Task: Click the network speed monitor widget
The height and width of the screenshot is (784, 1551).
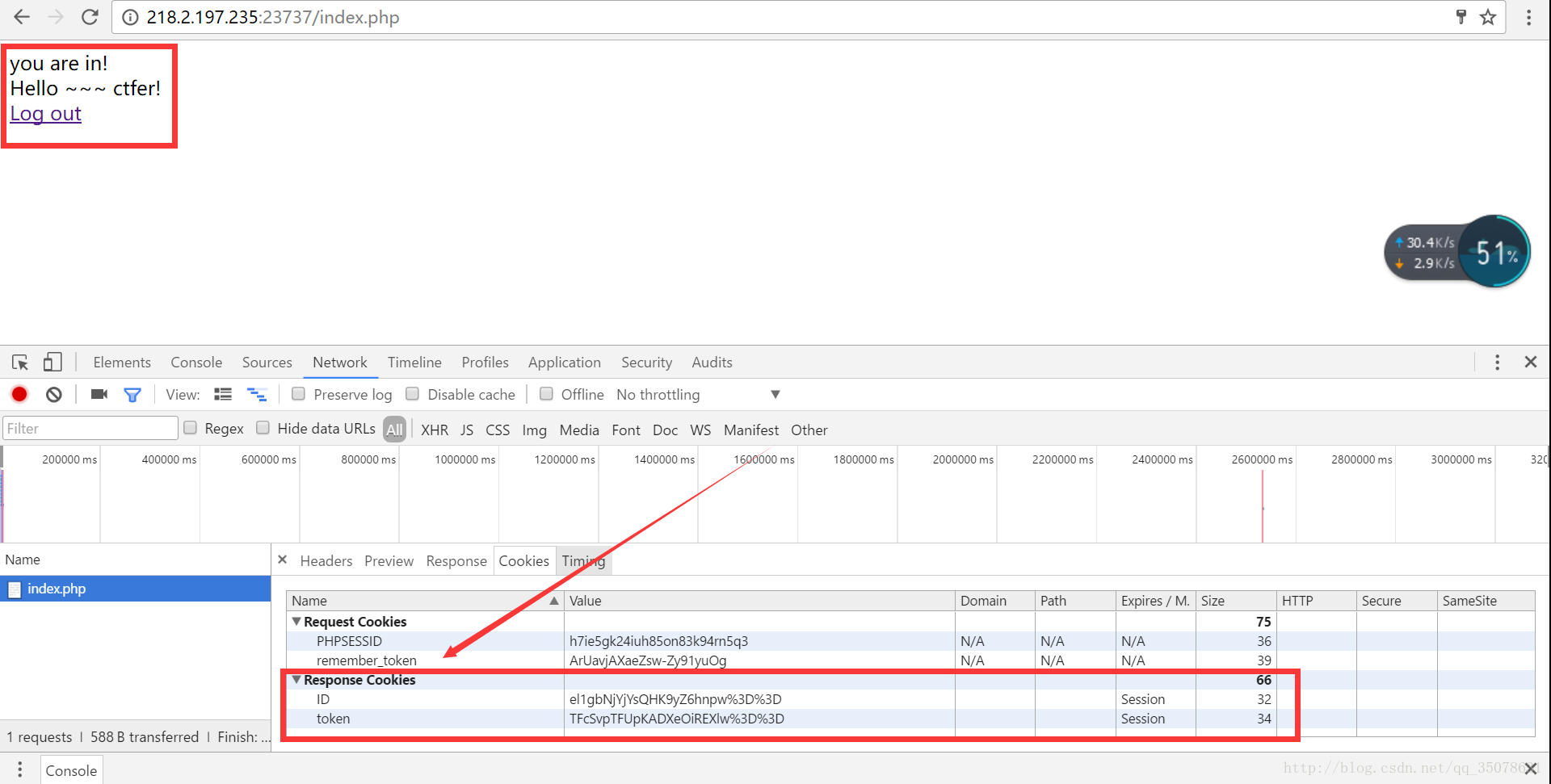Action: (x=1456, y=252)
